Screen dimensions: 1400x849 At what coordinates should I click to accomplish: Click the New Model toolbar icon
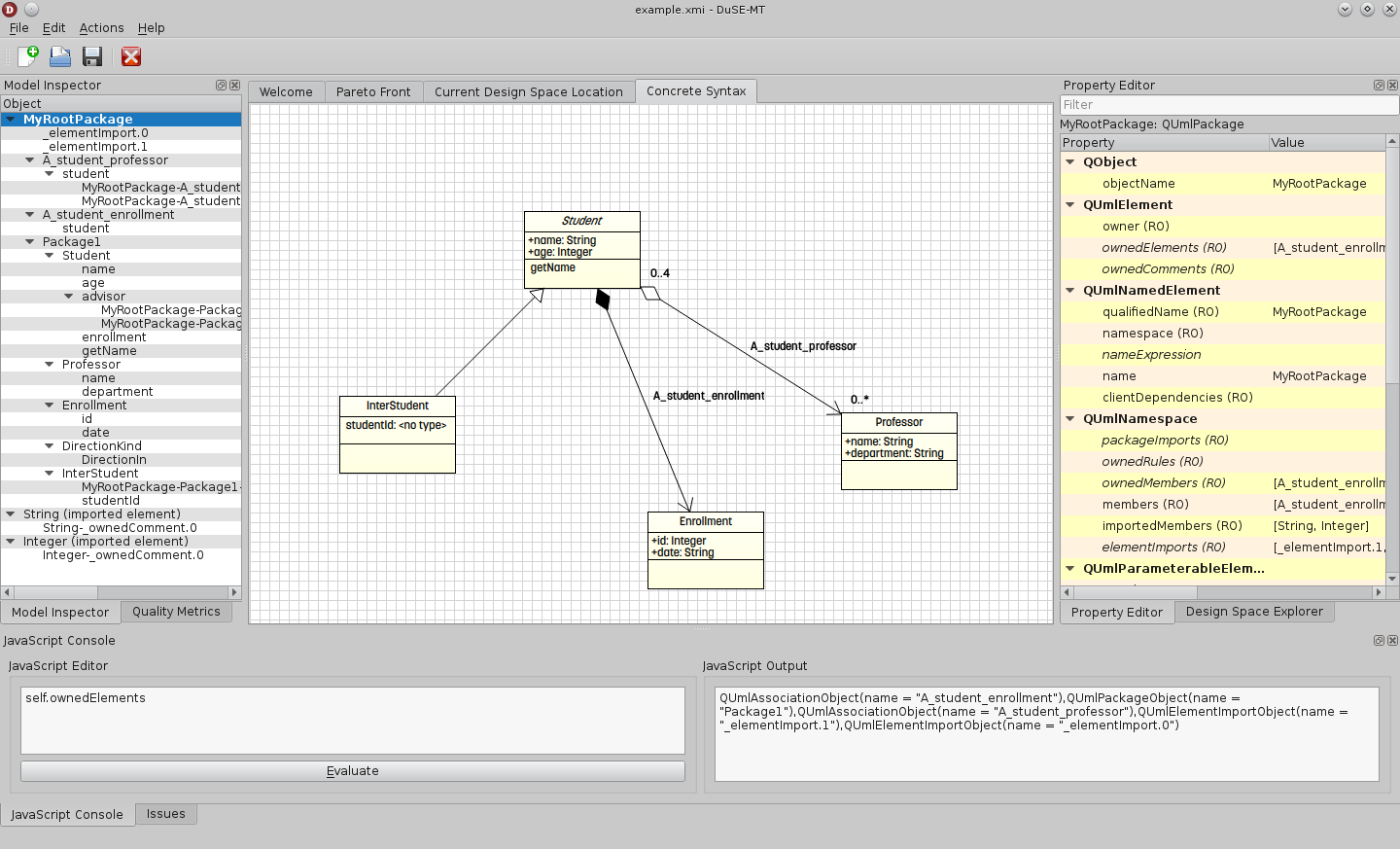coord(28,56)
